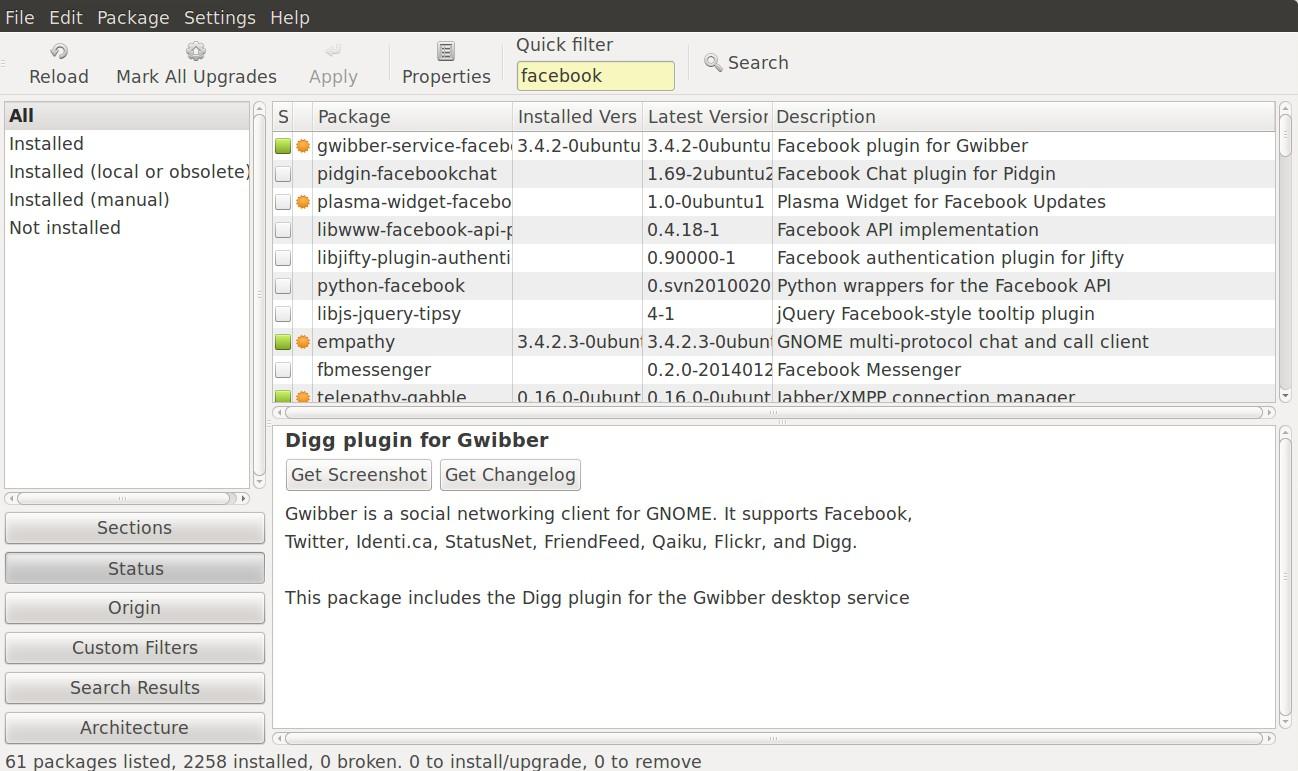Click the Reload toolbar icon

pos(58,51)
